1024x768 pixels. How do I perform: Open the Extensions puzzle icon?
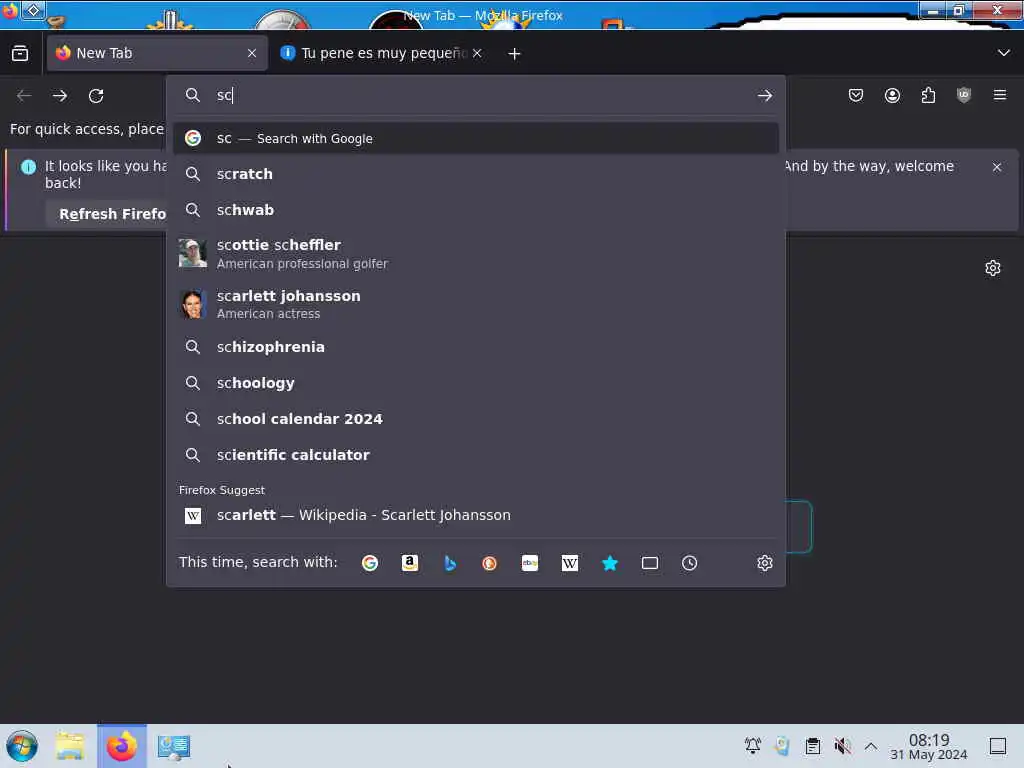[x=928, y=96]
